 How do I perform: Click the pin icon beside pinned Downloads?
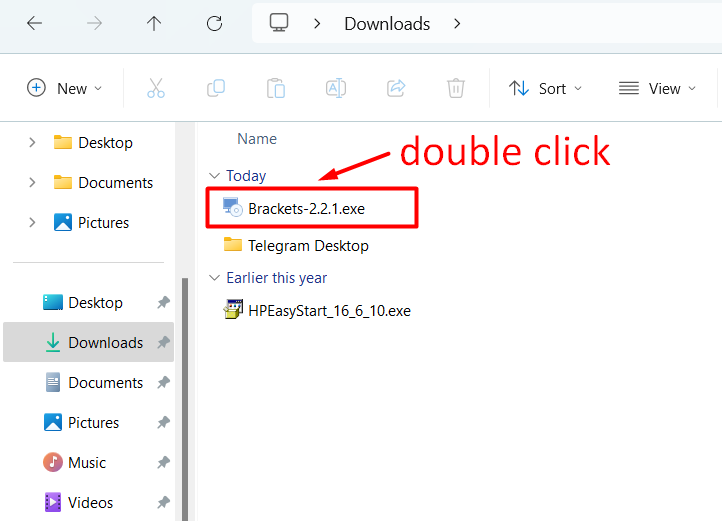coord(163,342)
